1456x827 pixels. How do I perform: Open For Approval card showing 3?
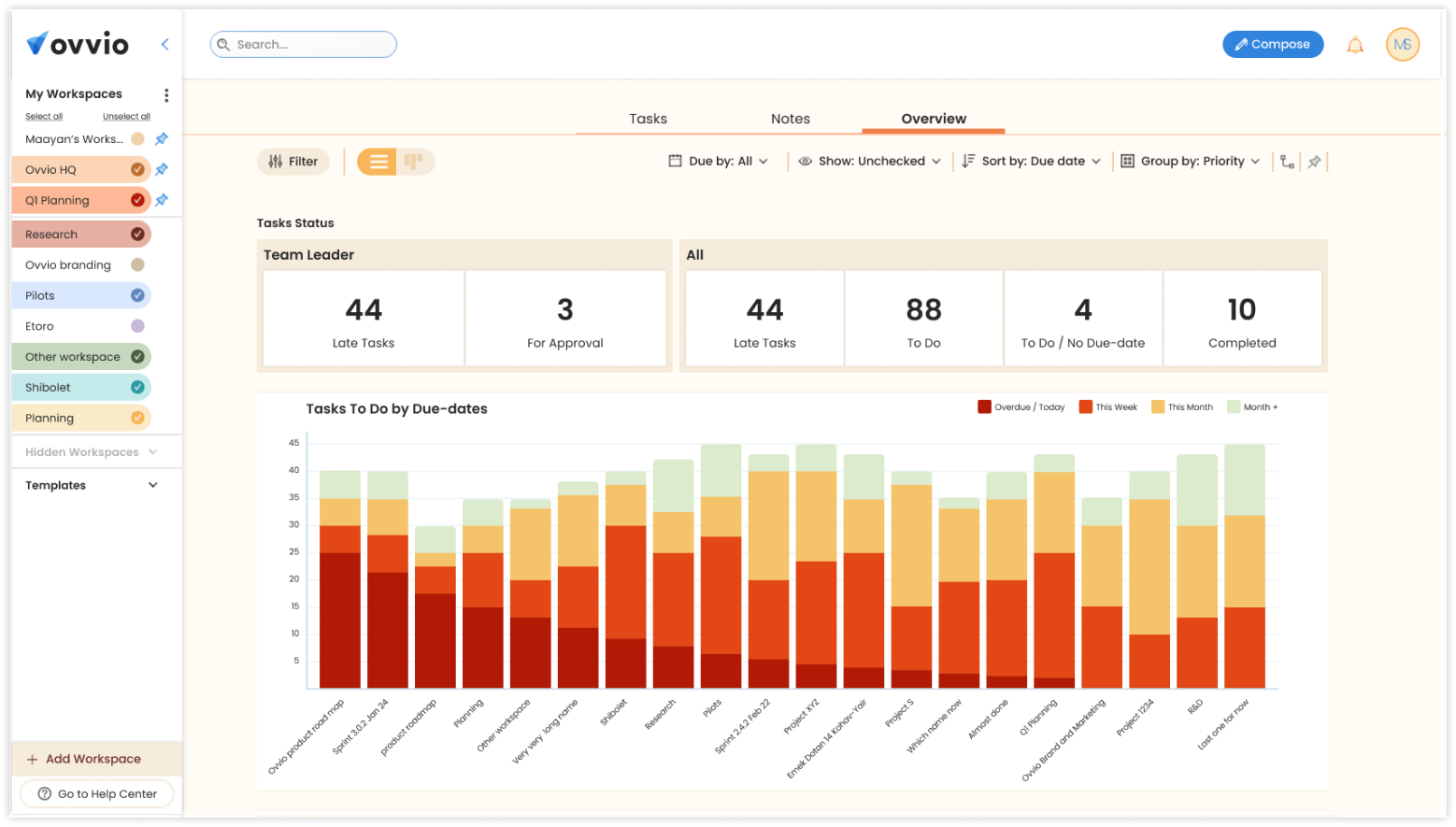565,319
